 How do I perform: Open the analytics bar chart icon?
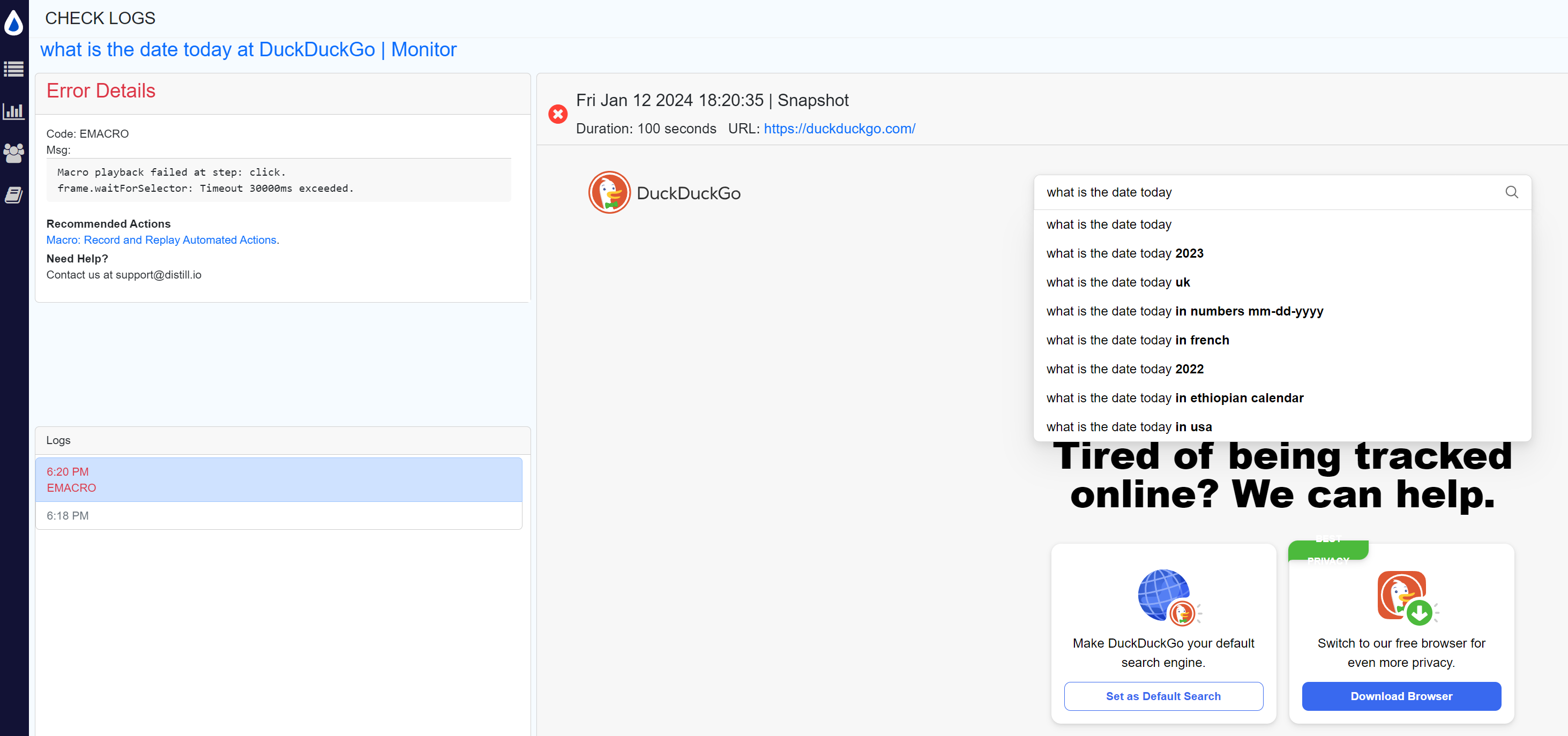click(14, 111)
